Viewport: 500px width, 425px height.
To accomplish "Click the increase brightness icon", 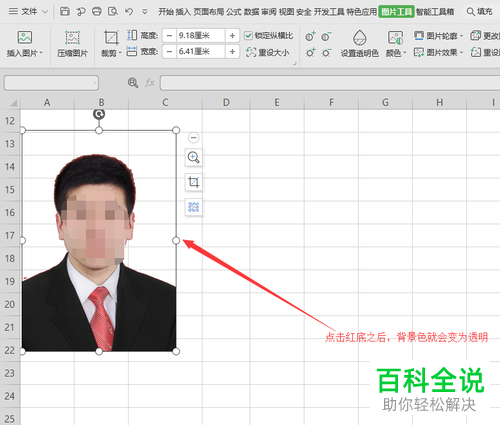I will pyautogui.click(x=310, y=53).
